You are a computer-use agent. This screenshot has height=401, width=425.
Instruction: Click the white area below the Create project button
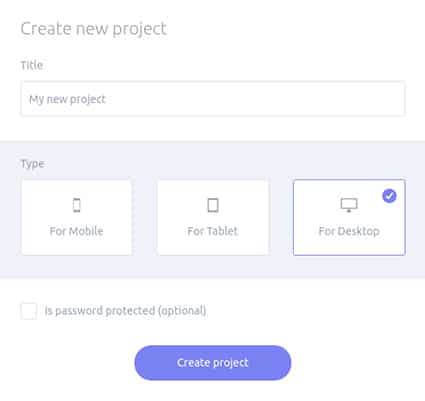click(213, 391)
